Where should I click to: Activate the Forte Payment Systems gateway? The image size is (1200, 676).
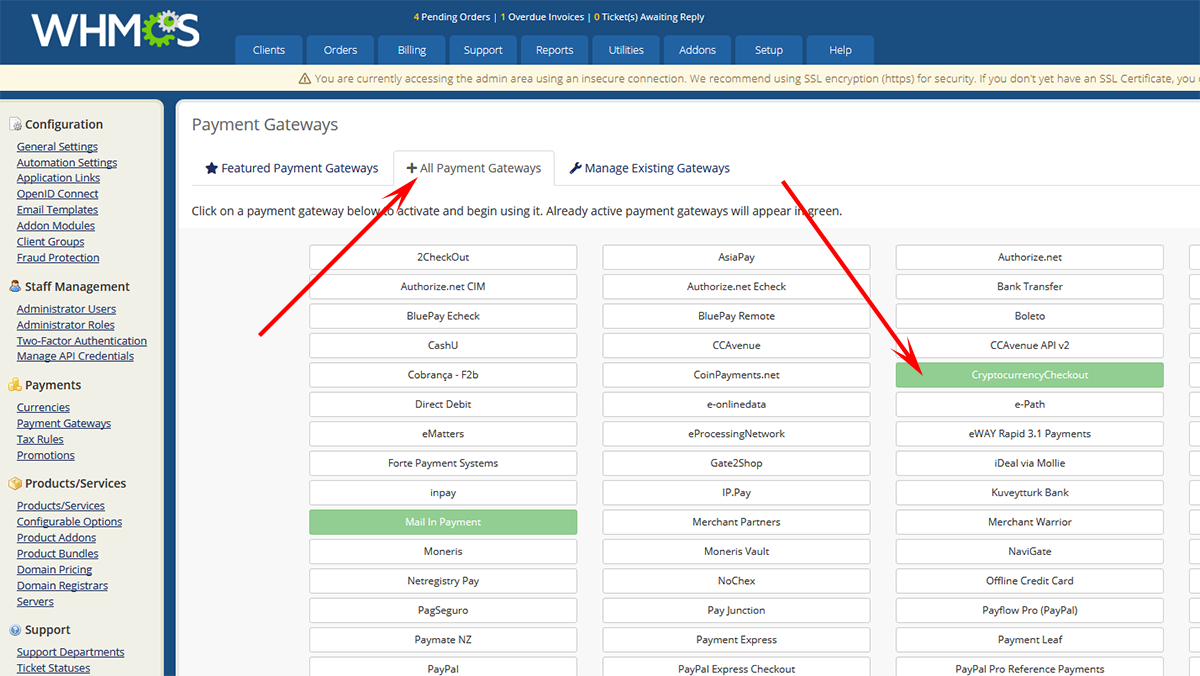coord(443,463)
